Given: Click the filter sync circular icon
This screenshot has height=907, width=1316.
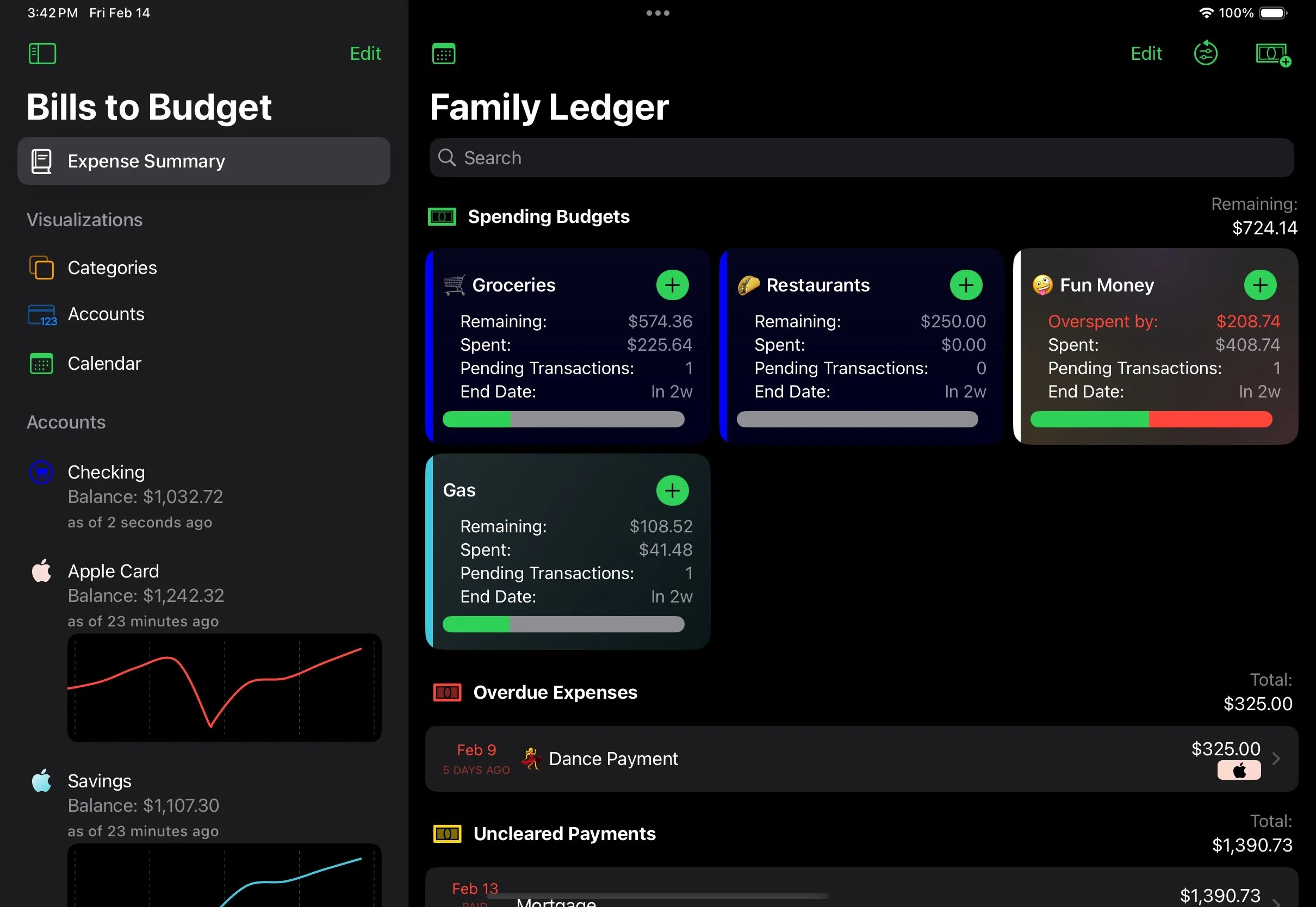Looking at the screenshot, I should [1205, 53].
